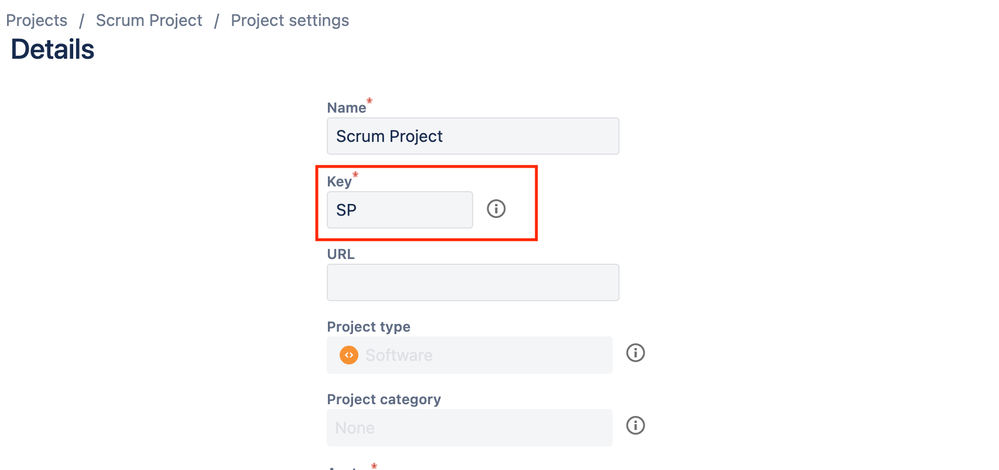Click the red required asterisk beside Key

pos(355,176)
